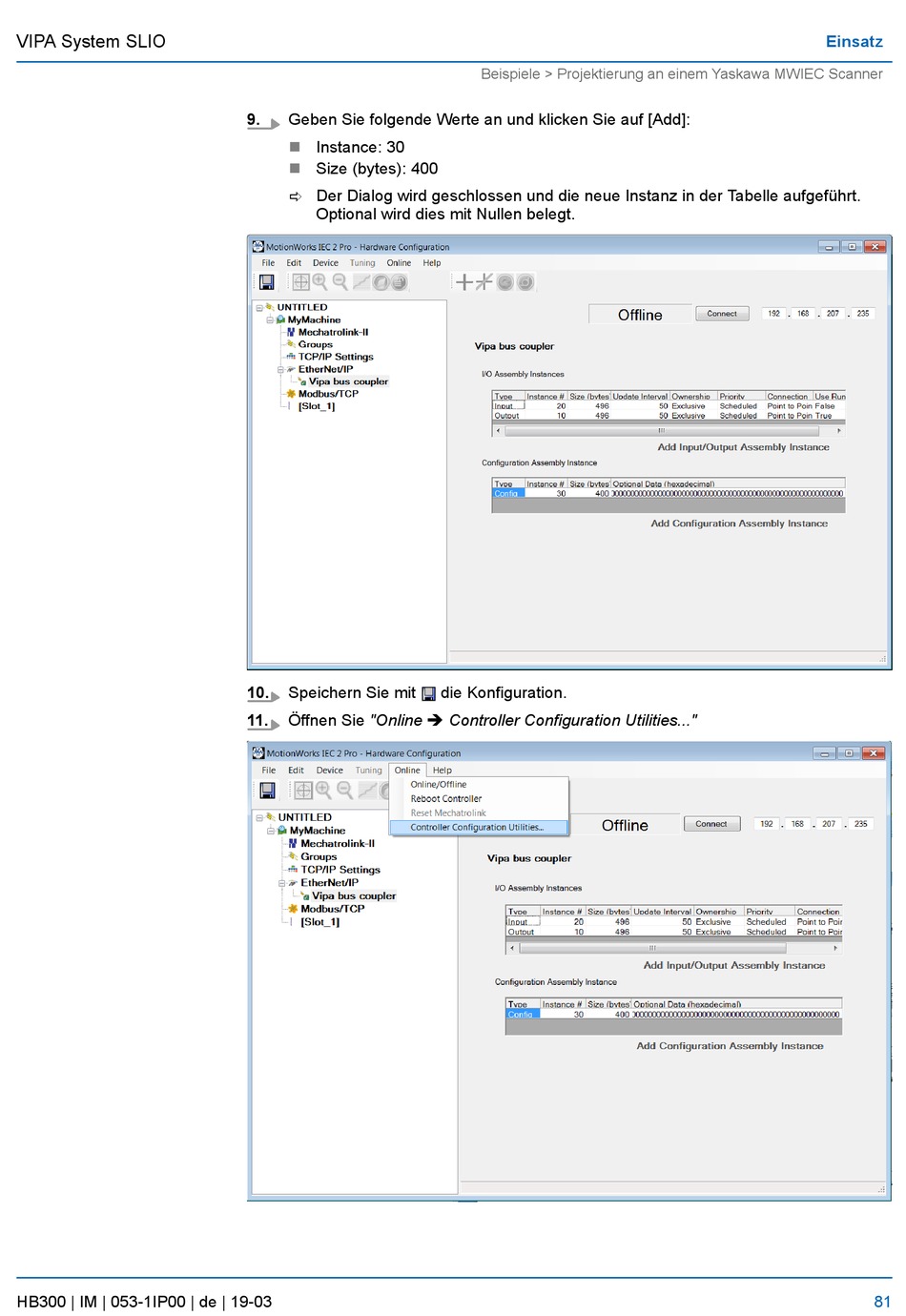Screen dimensions: 906x1316
Task: Click the zoom in magnifier in the upper window
Action: pos(319,282)
